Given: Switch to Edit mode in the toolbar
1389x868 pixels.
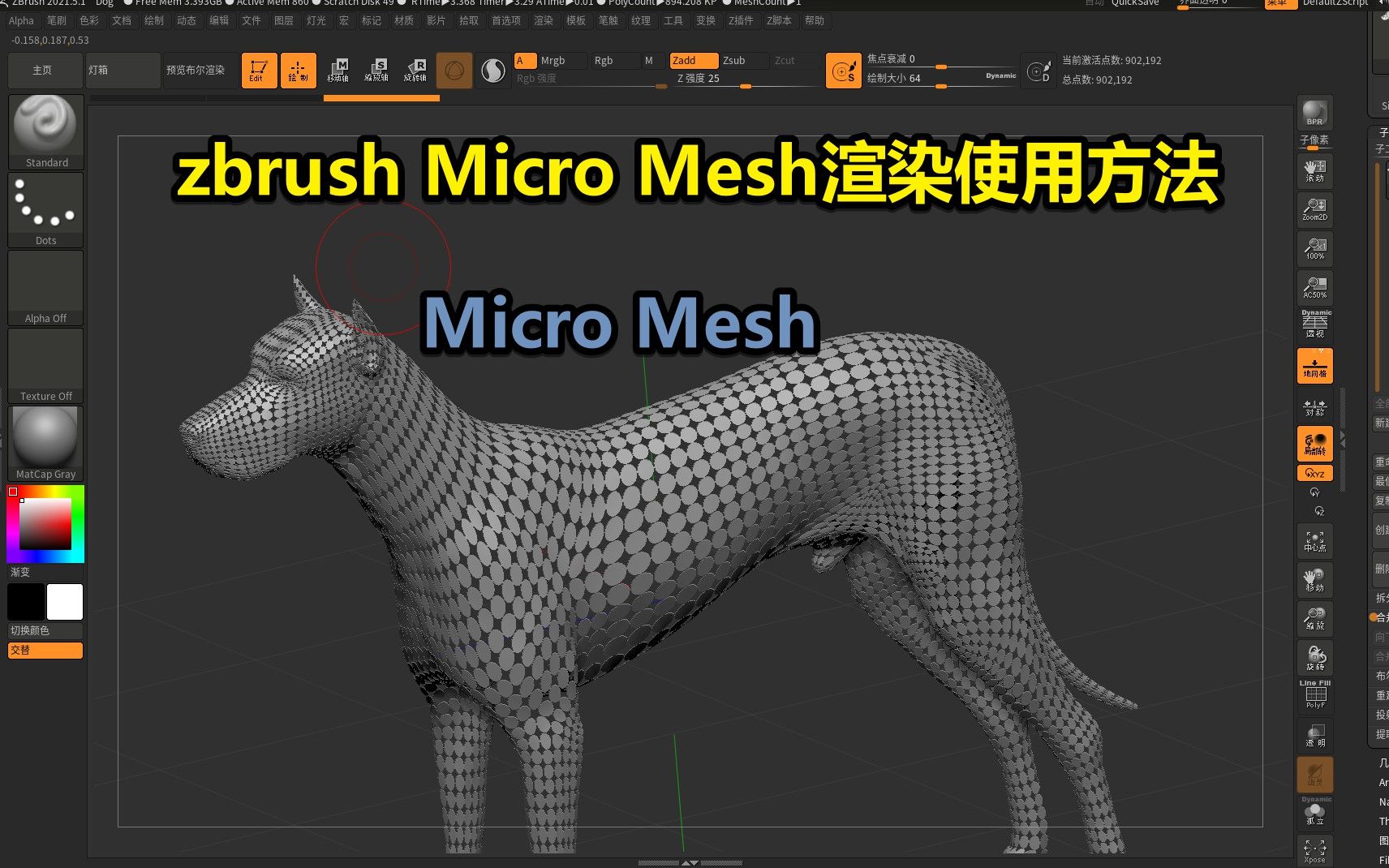Looking at the screenshot, I should point(258,71).
